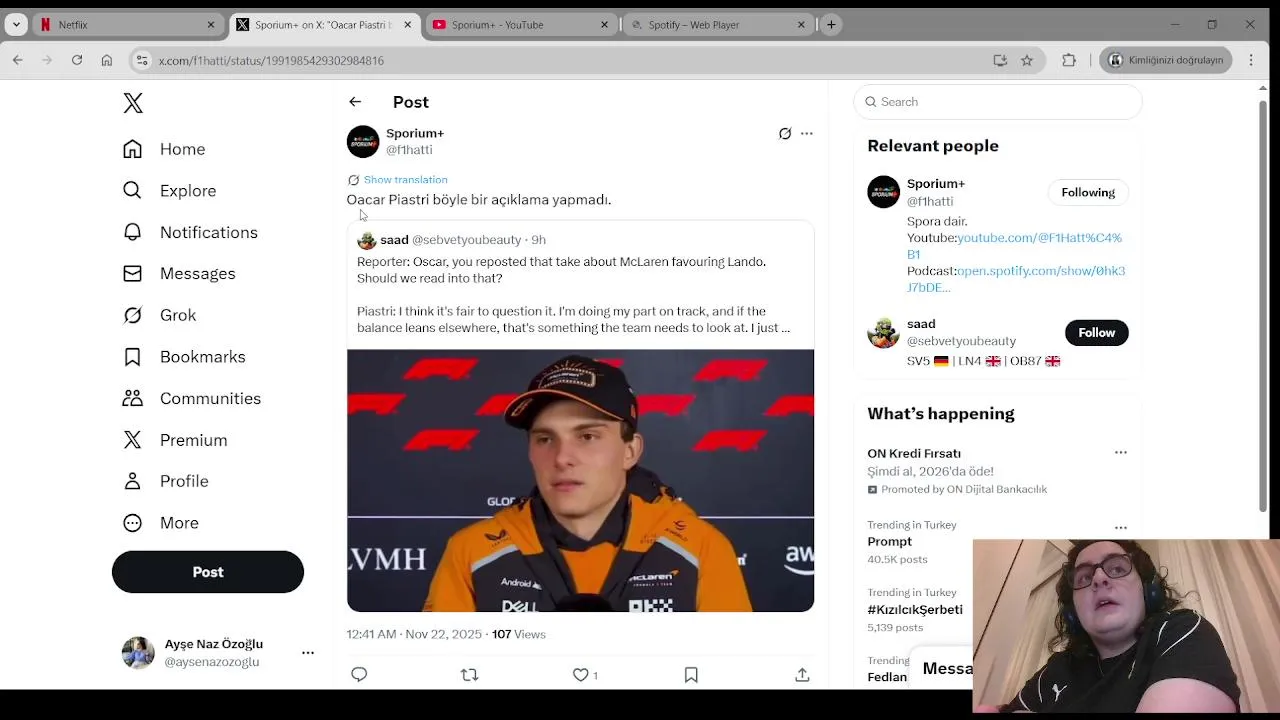Click the Grok explain icon on the post
The height and width of the screenshot is (720, 1280).
[785, 133]
